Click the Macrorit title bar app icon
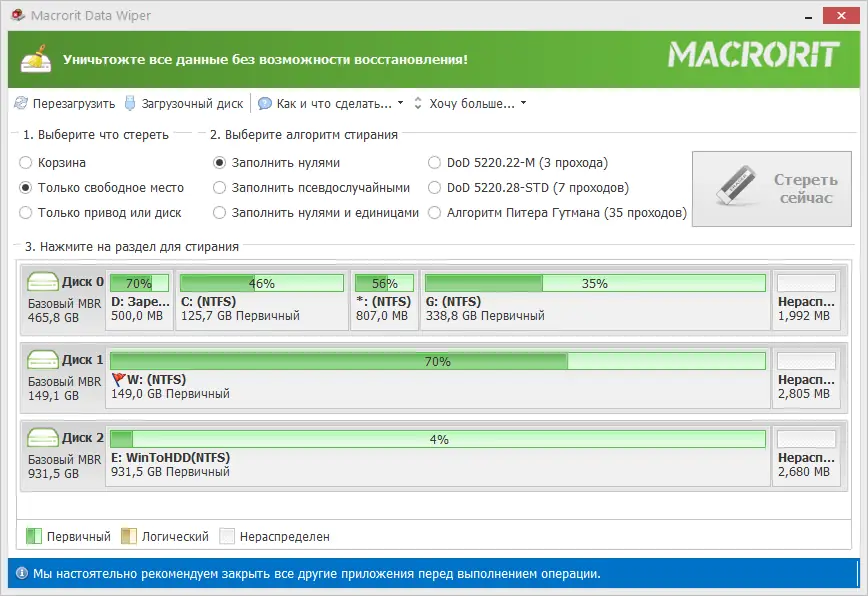 pos(18,15)
